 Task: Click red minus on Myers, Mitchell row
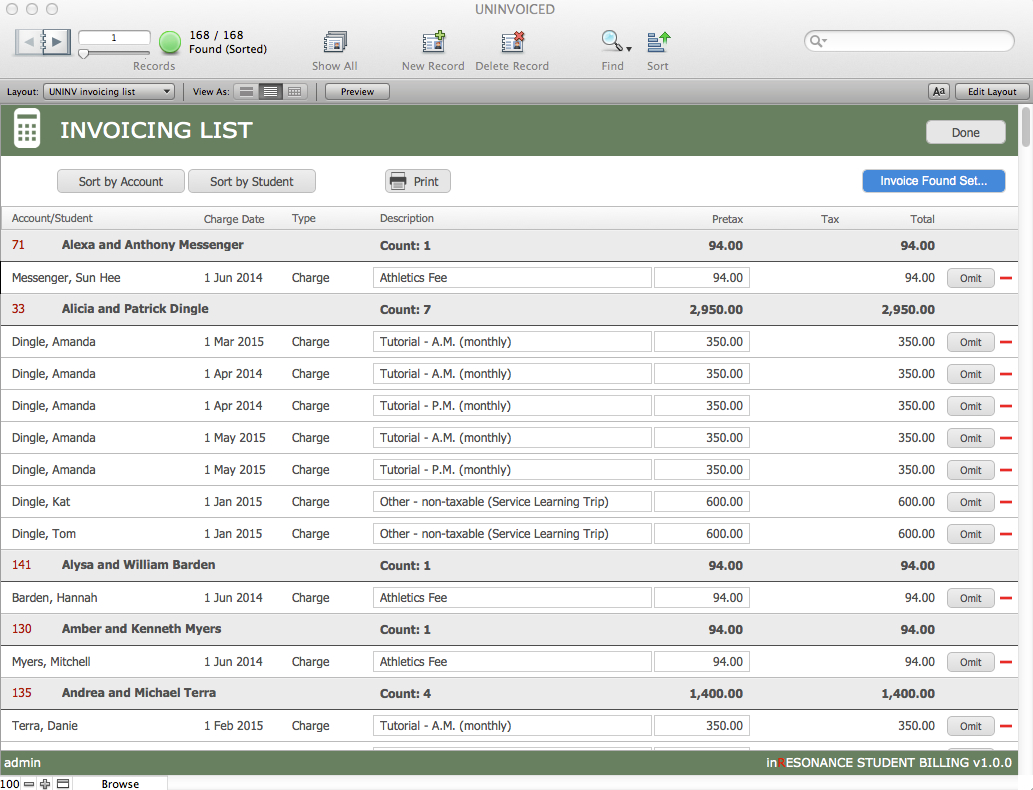(1006, 662)
